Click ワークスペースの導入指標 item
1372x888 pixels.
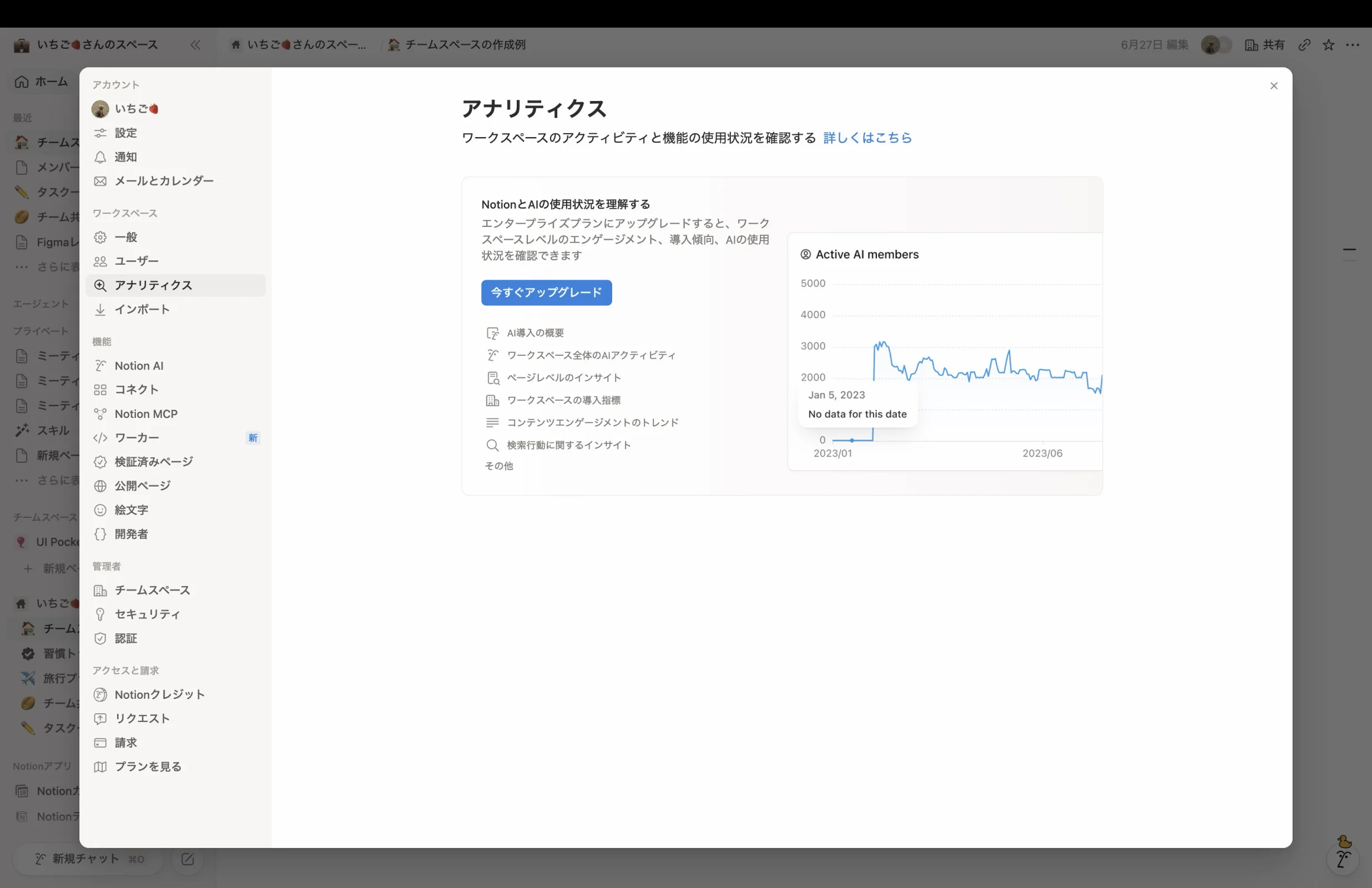553,400
